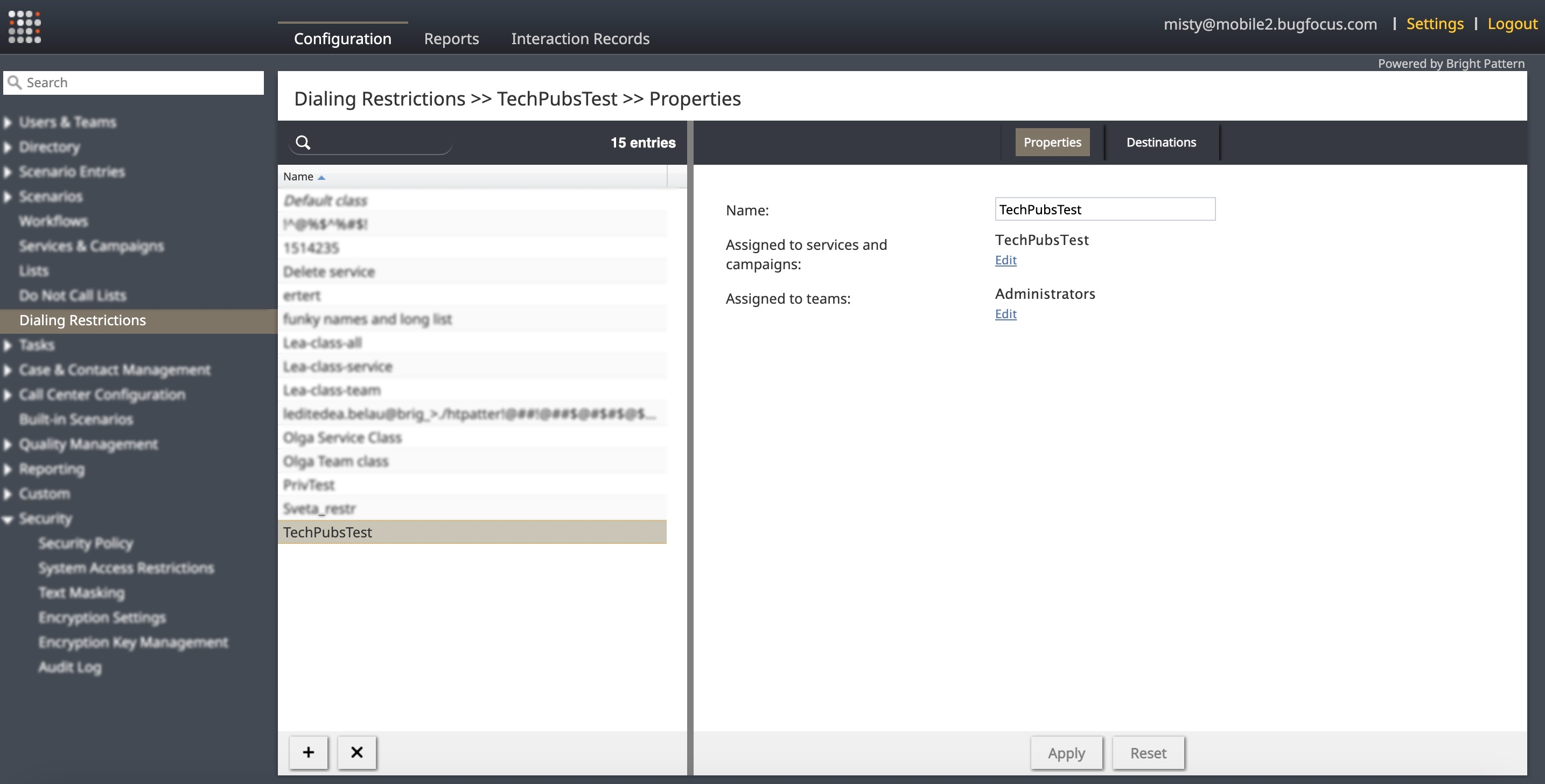
Task: Click the Apply button
Action: (1066, 753)
